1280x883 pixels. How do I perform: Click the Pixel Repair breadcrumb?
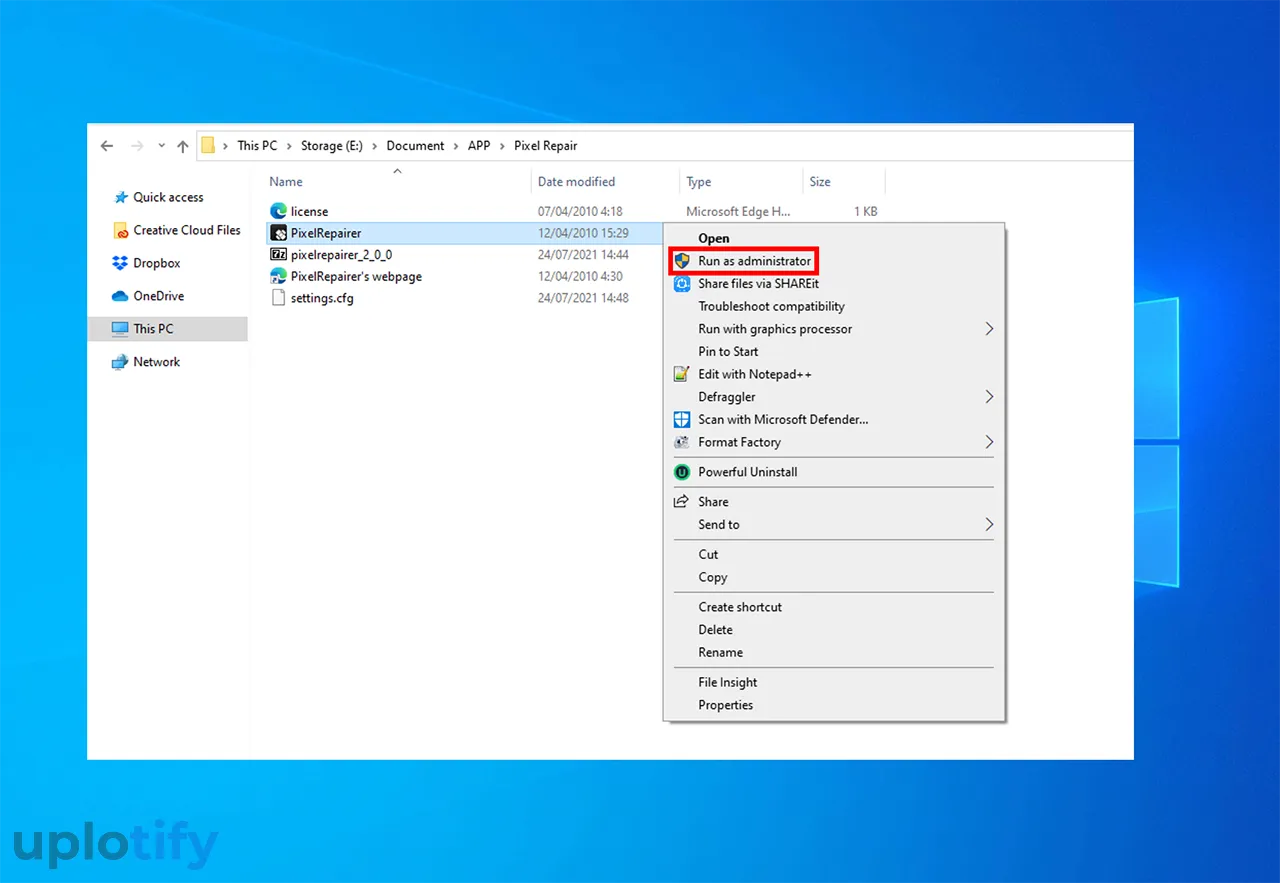pos(546,145)
